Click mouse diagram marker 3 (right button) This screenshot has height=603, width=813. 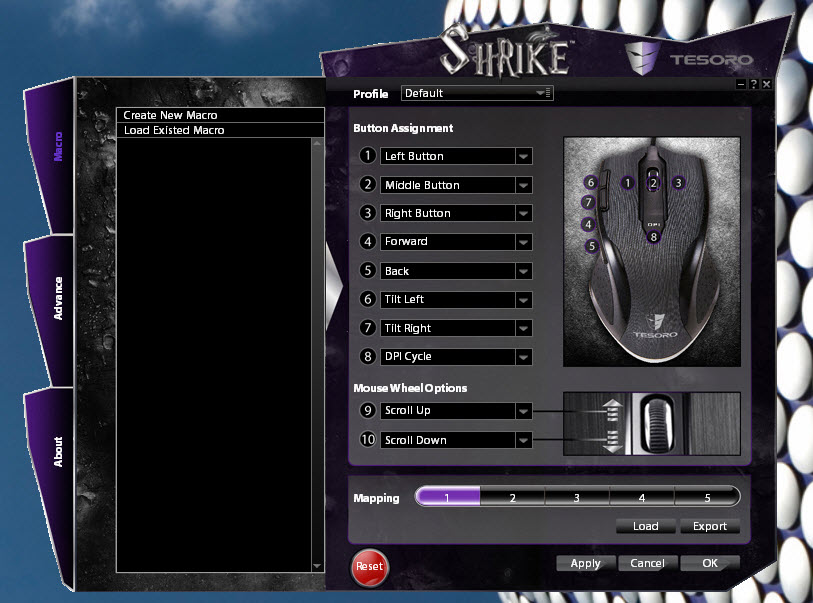coord(678,183)
